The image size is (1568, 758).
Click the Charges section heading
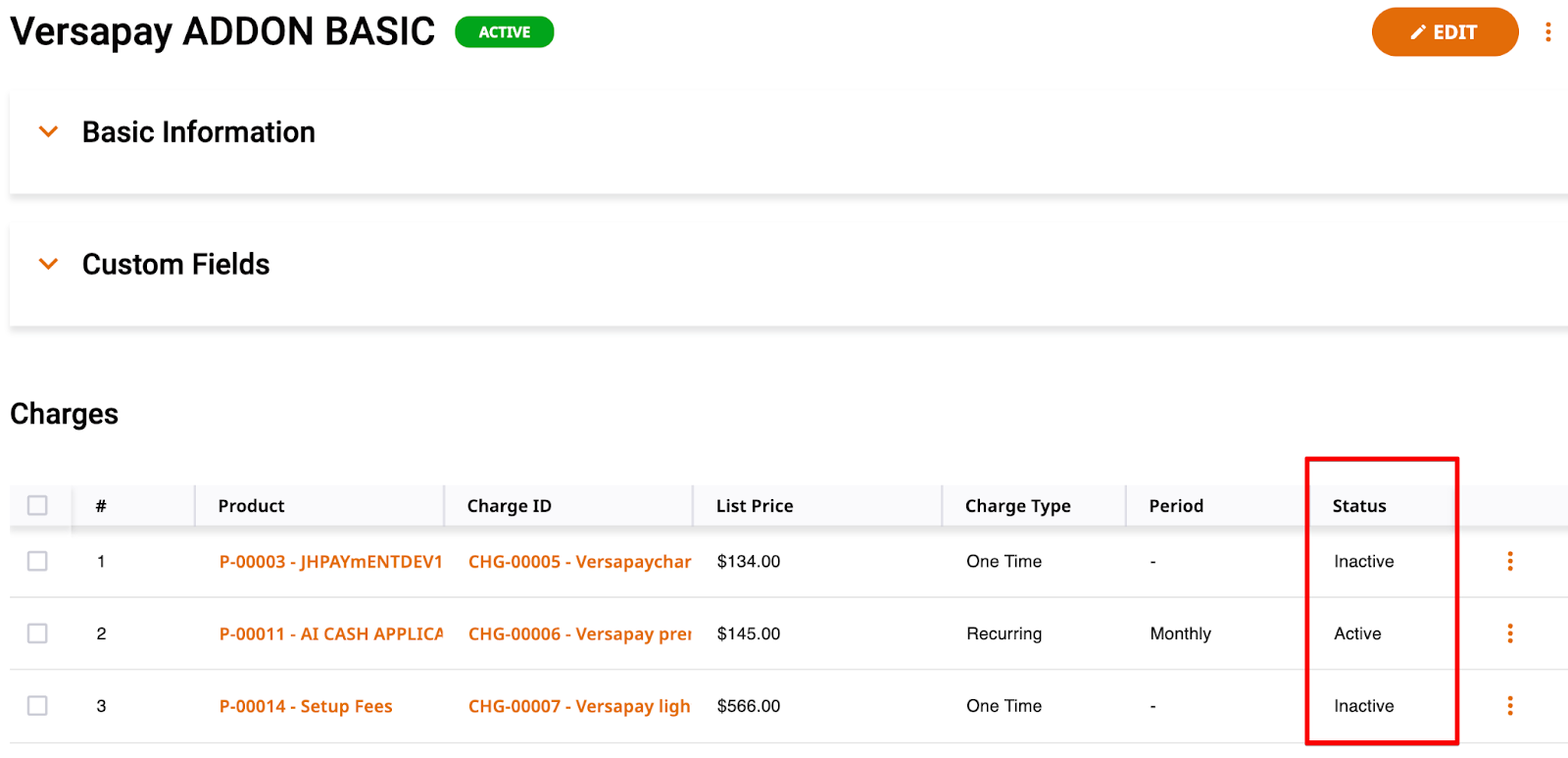[x=64, y=415]
